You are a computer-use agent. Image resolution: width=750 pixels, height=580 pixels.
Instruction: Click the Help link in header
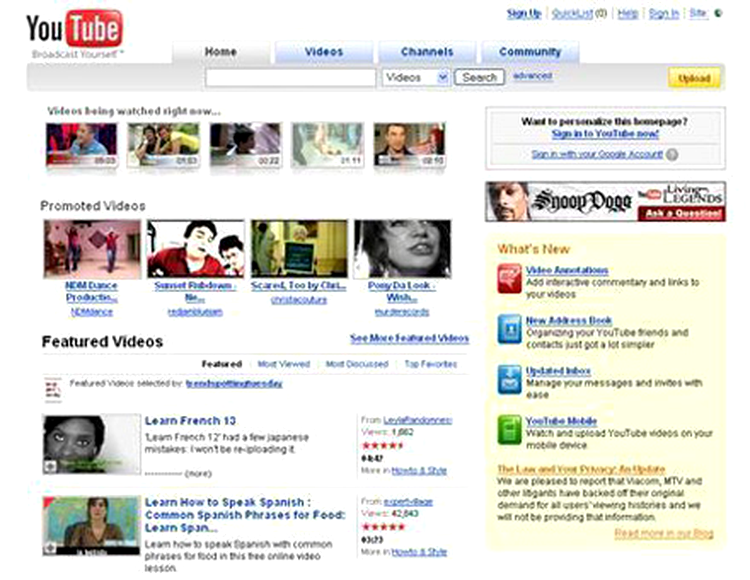[628, 13]
